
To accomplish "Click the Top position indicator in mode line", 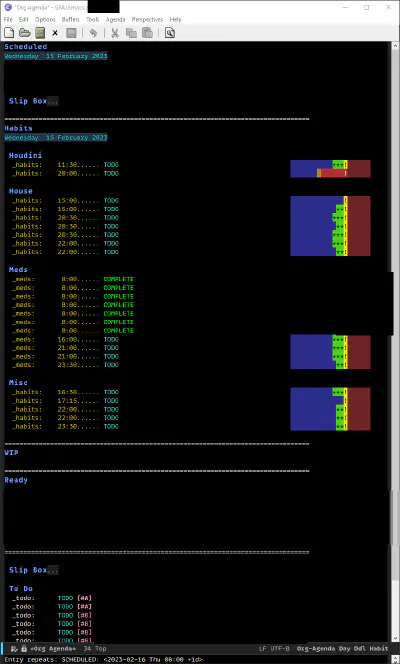I will pos(101,648).
